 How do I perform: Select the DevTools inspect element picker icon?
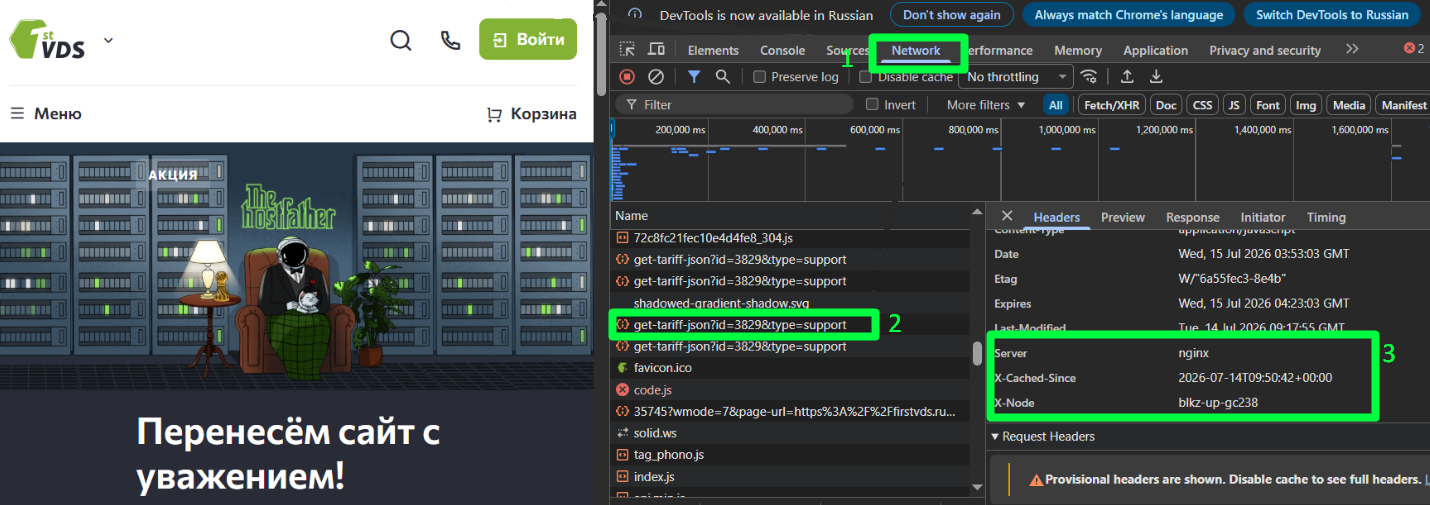pos(627,49)
